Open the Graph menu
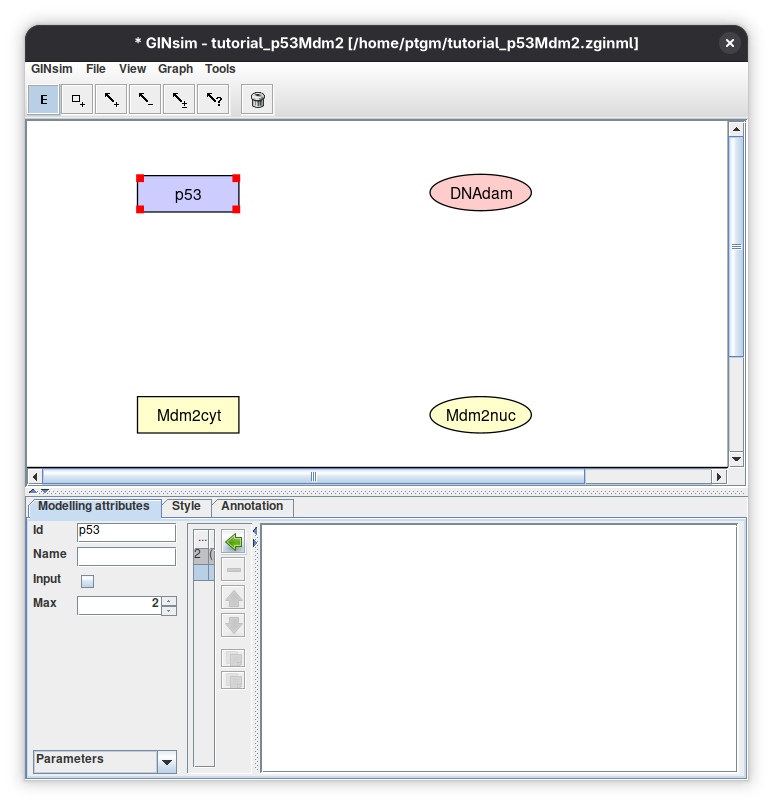This screenshot has width=773, height=805. click(x=176, y=69)
